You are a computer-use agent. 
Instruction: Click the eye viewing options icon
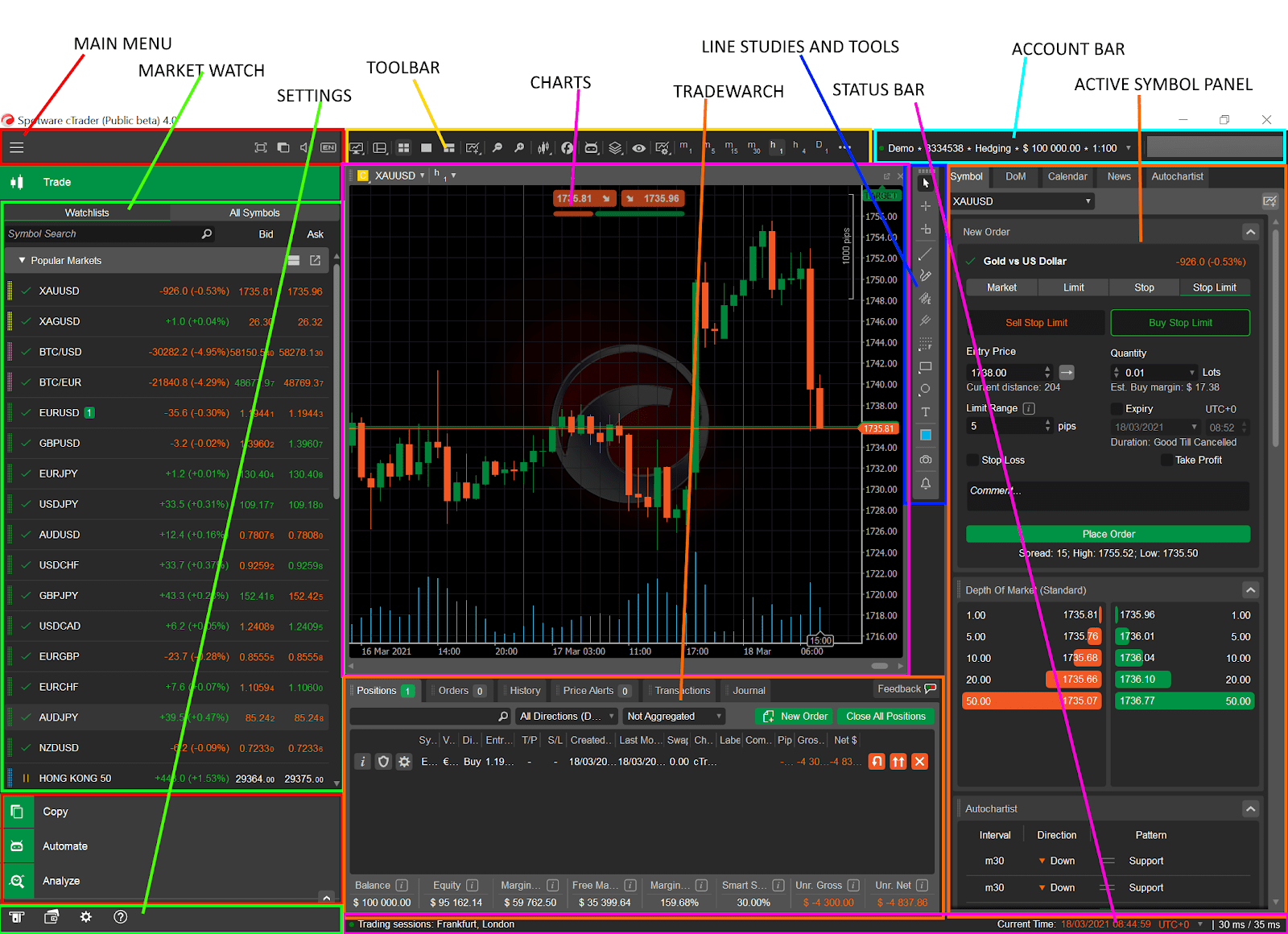pyautogui.click(x=638, y=148)
